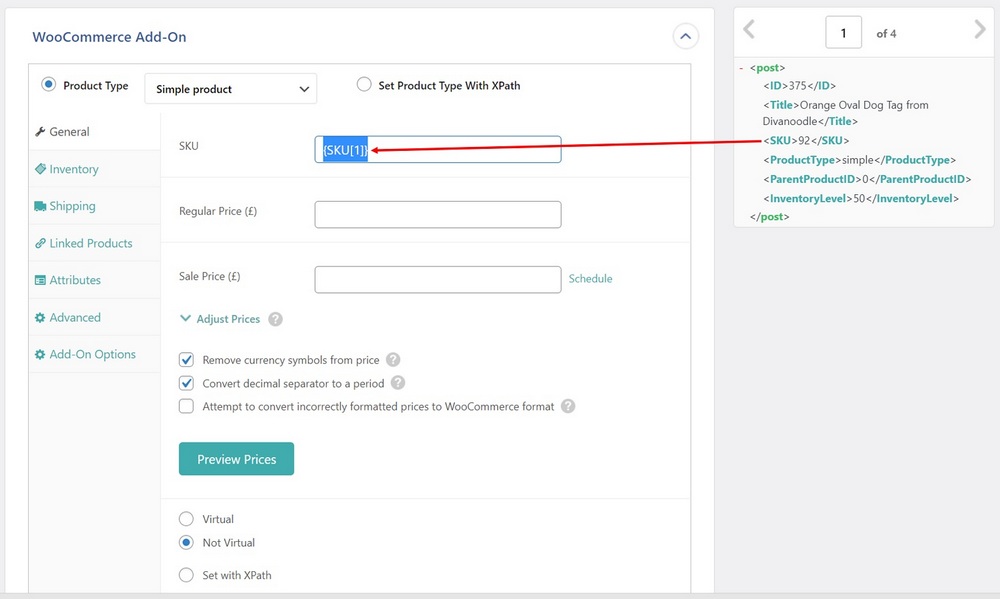Screen dimensions: 1000x599
Task: Open the Simple product dropdown
Action: click(230, 88)
